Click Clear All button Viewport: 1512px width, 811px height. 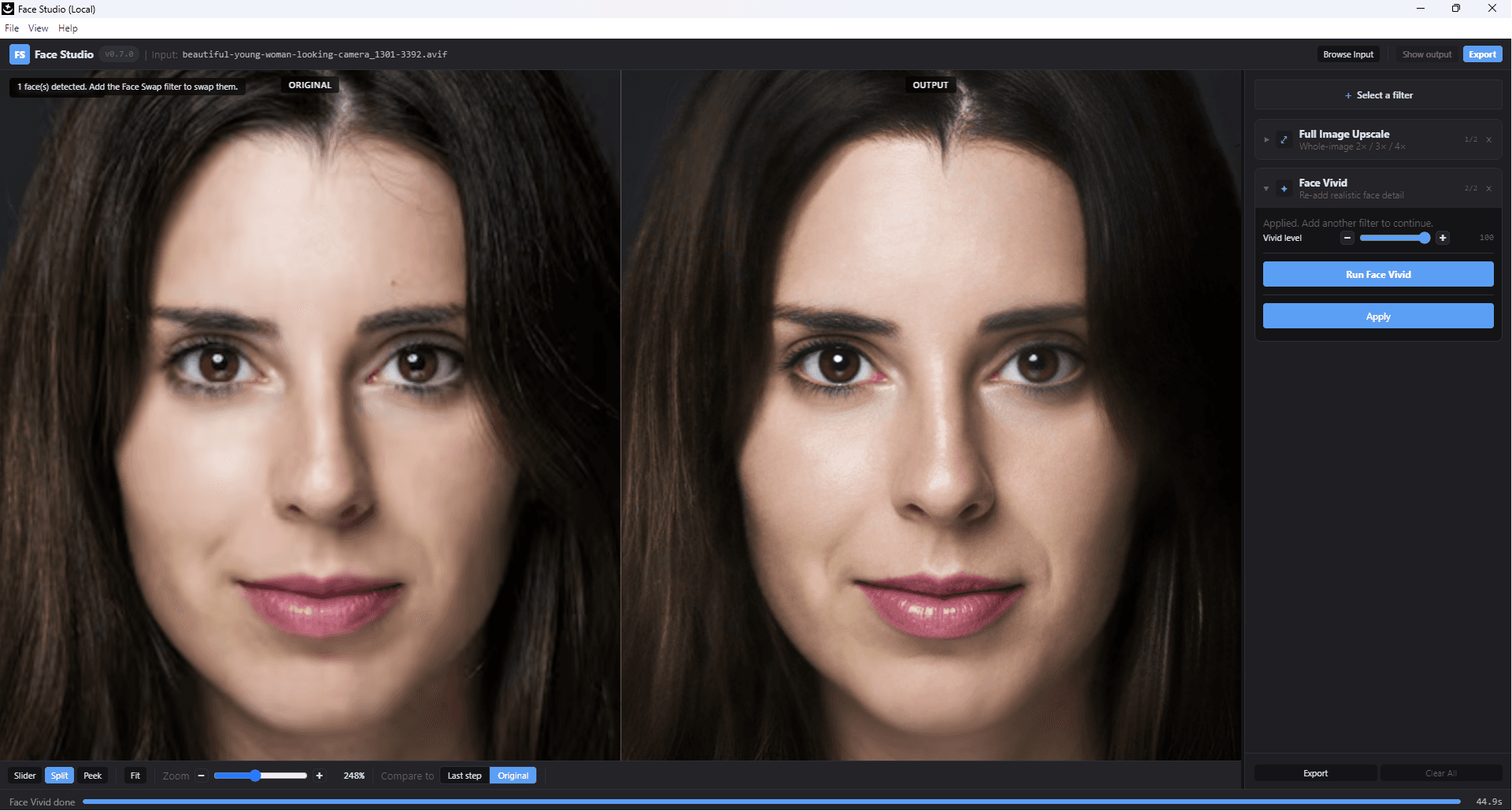1441,773
